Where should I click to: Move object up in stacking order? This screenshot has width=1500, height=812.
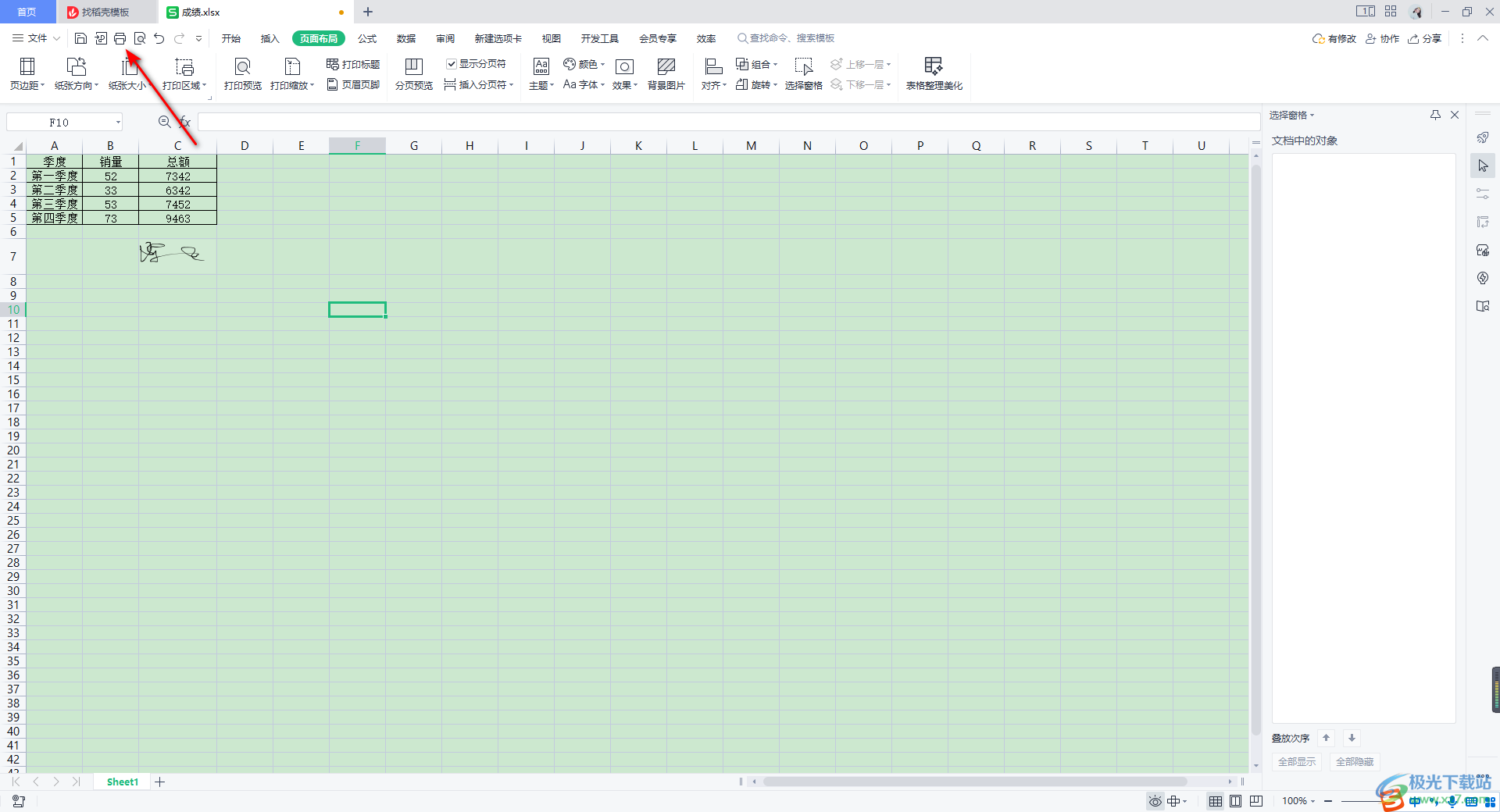point(1326,738)
